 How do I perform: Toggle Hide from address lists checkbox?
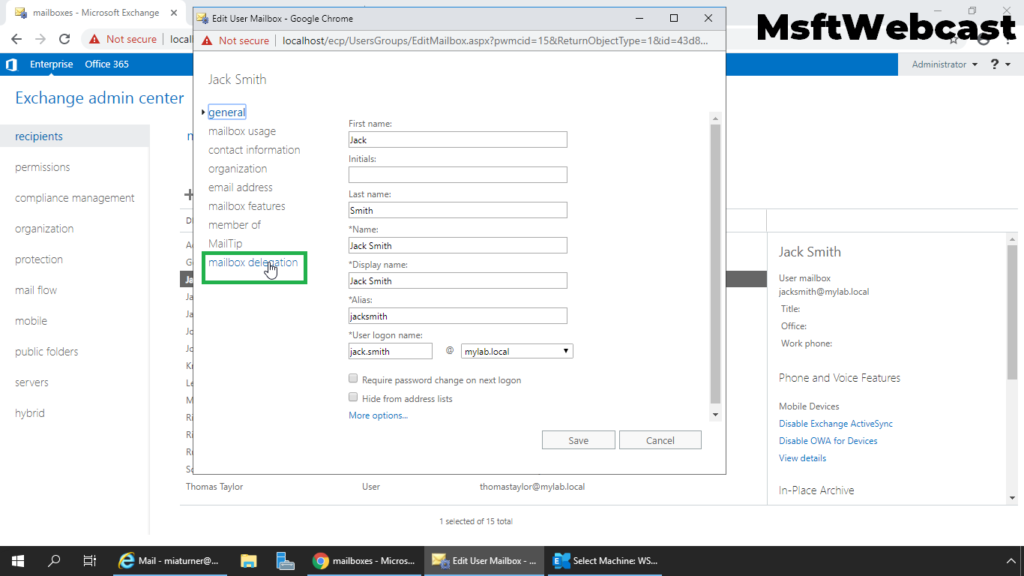pyautogui.click(x=353, y=397)
